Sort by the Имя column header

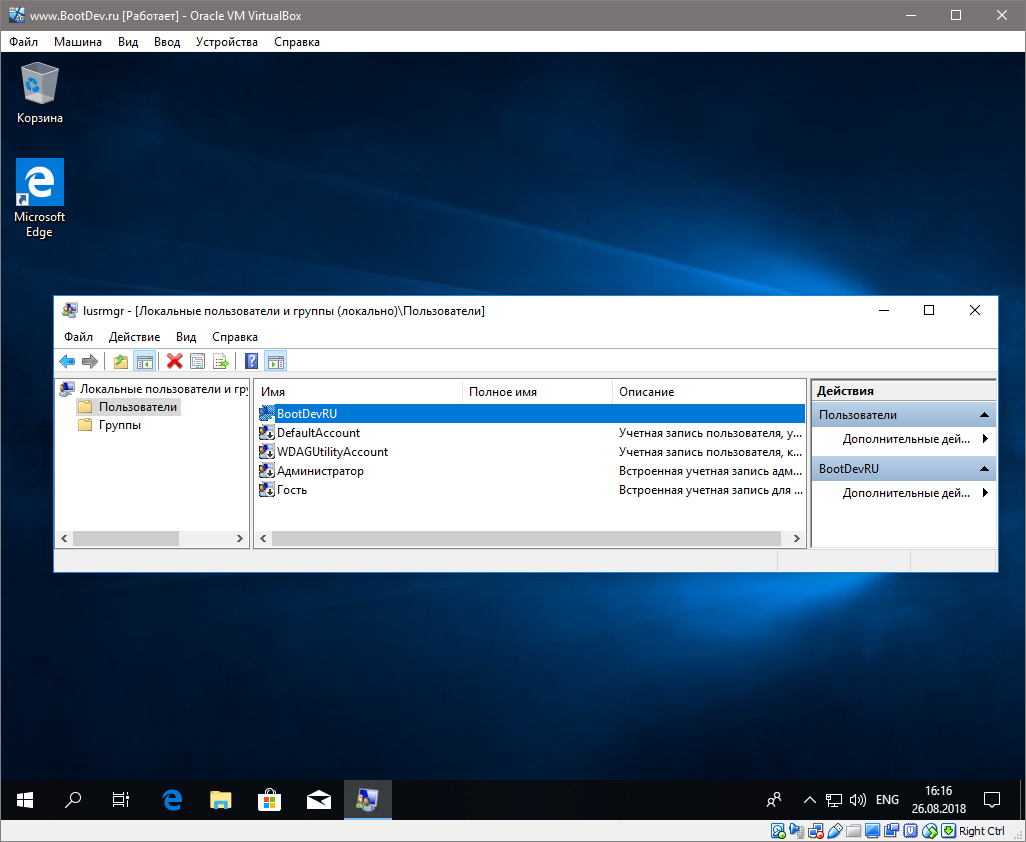359,392
